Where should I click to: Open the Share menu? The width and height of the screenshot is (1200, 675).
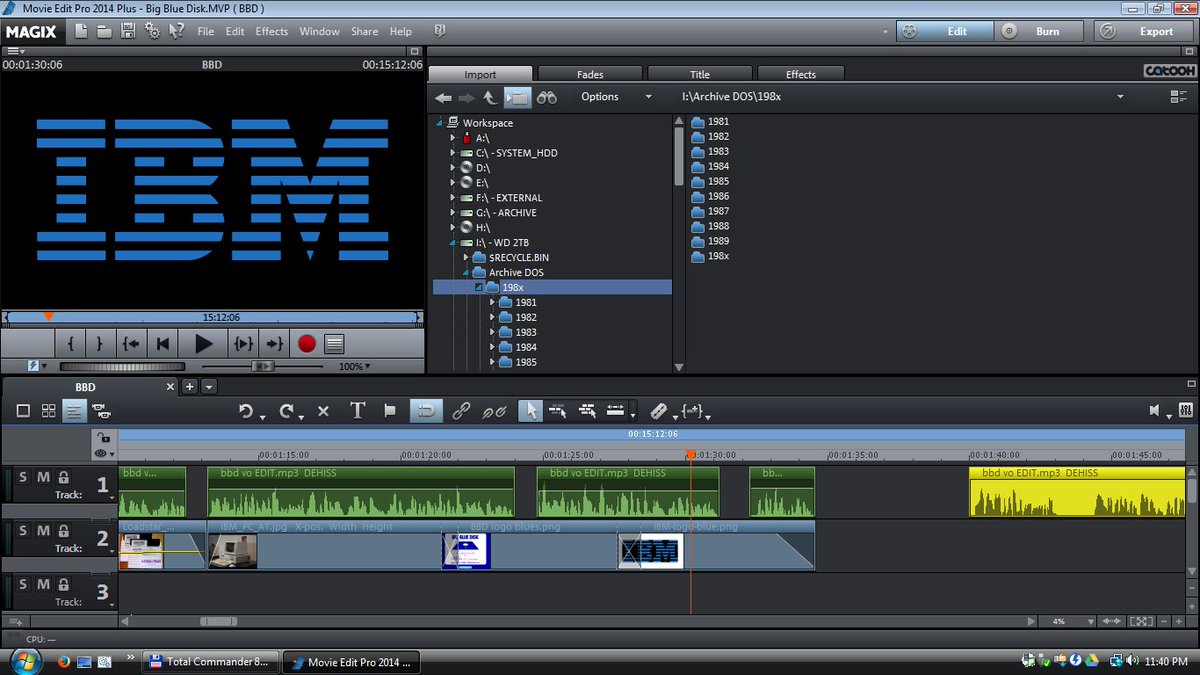[x=364, y=31]
